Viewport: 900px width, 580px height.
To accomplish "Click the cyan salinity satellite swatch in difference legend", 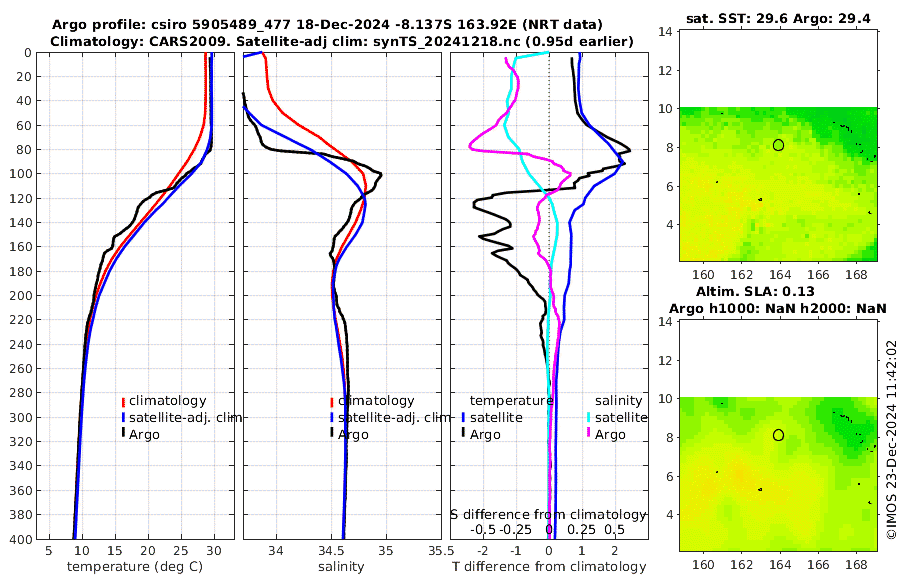I will (589, 418).
